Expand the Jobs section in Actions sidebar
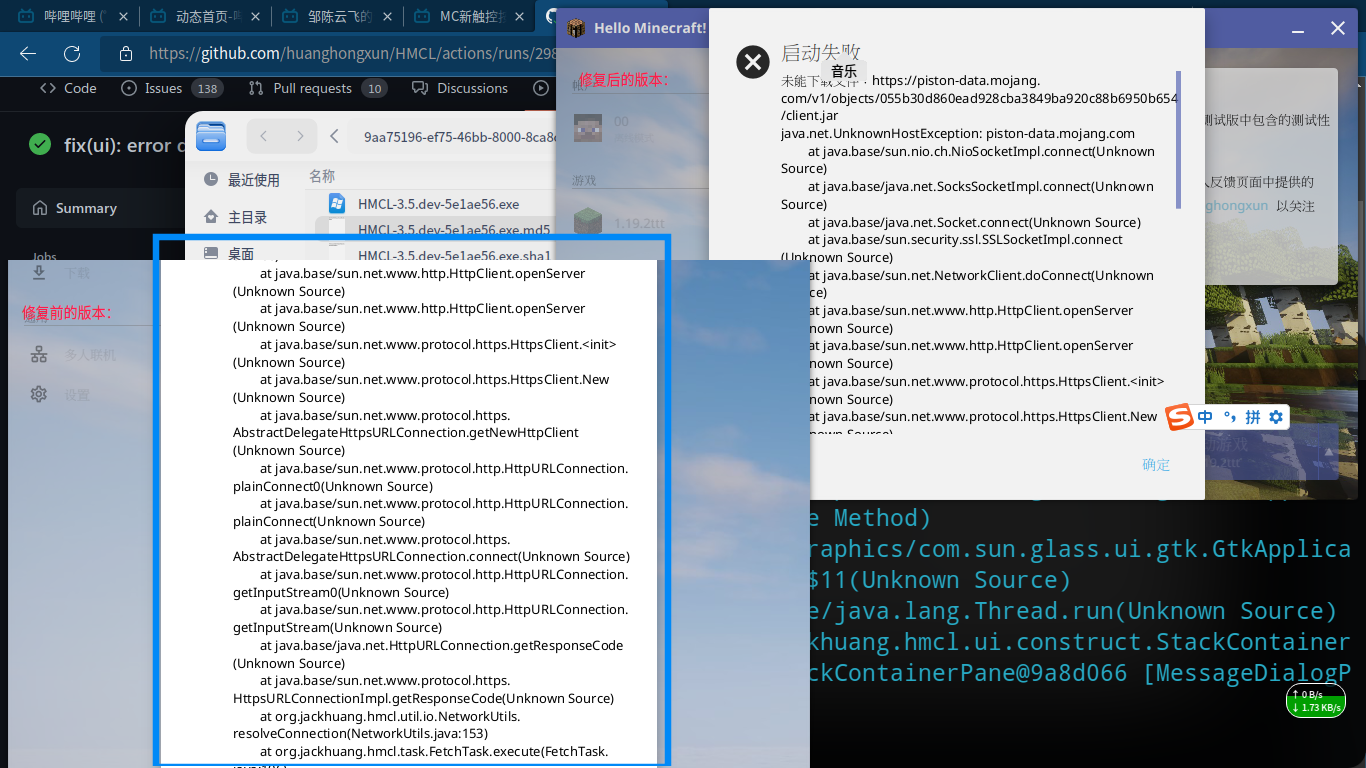This screenshot has height=768, width=1366. point(43,257)
